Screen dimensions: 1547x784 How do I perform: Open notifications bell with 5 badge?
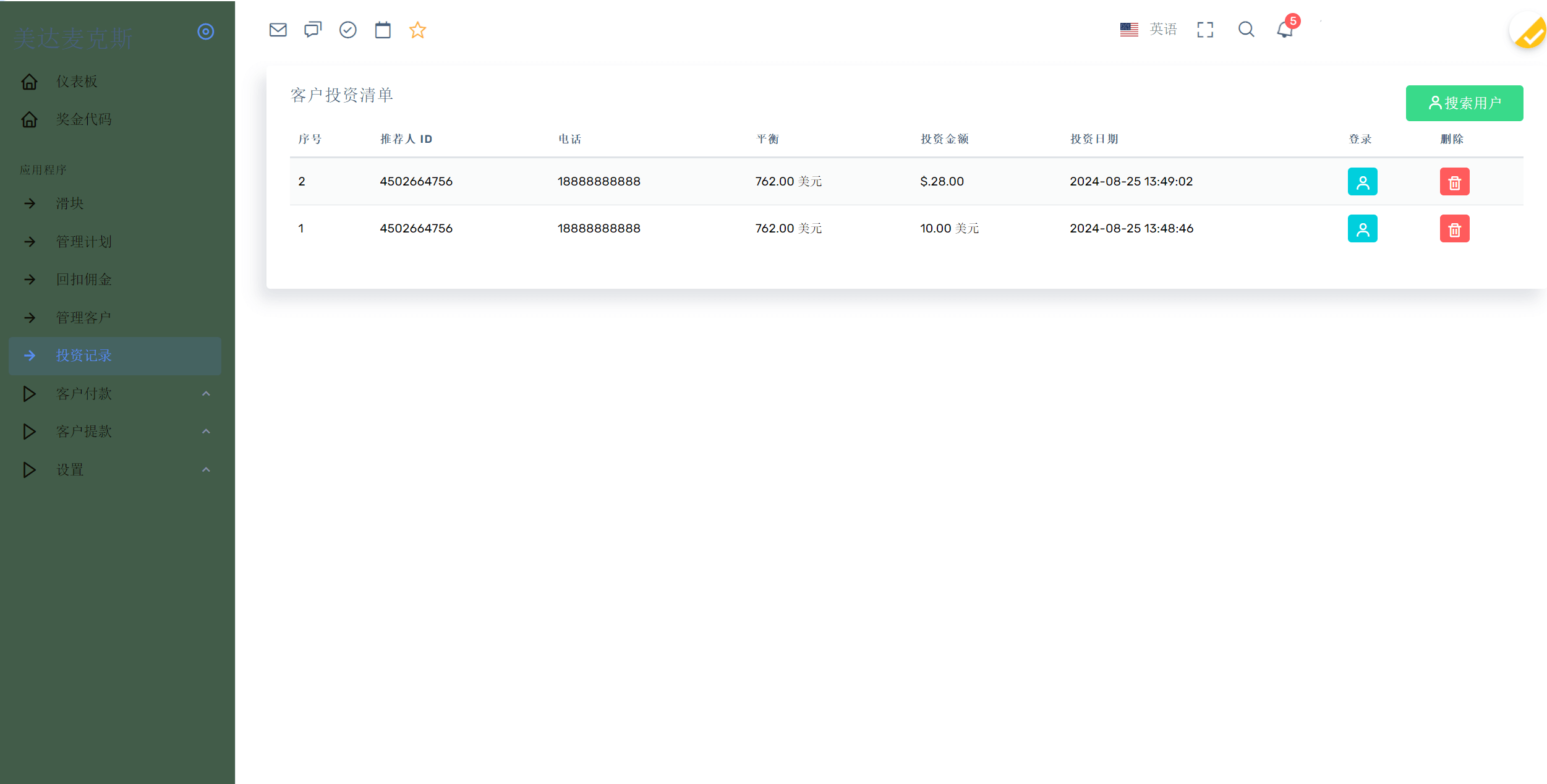click(x=1286, y=28)
